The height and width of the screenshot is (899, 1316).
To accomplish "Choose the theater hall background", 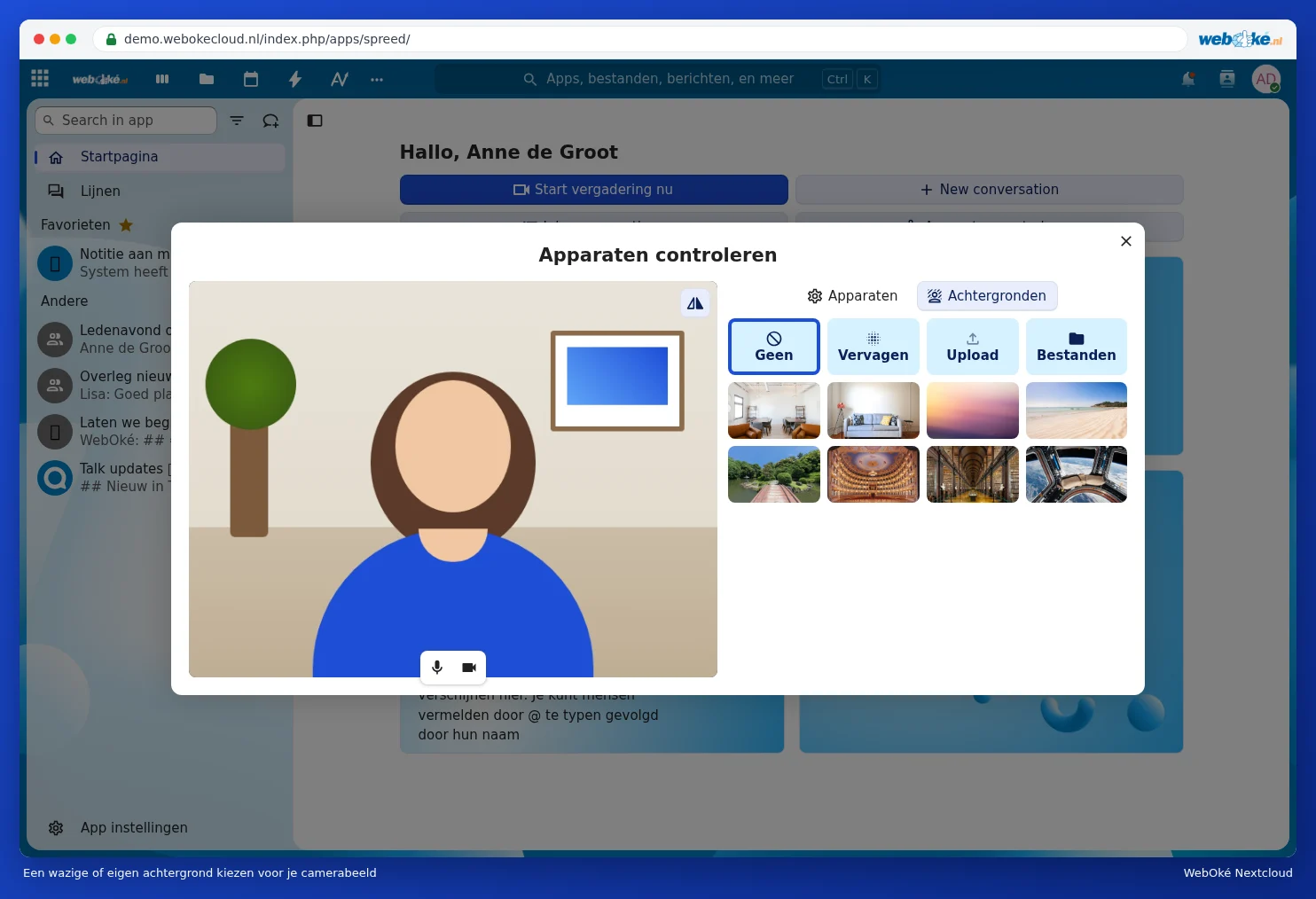I will click(873, 474).
